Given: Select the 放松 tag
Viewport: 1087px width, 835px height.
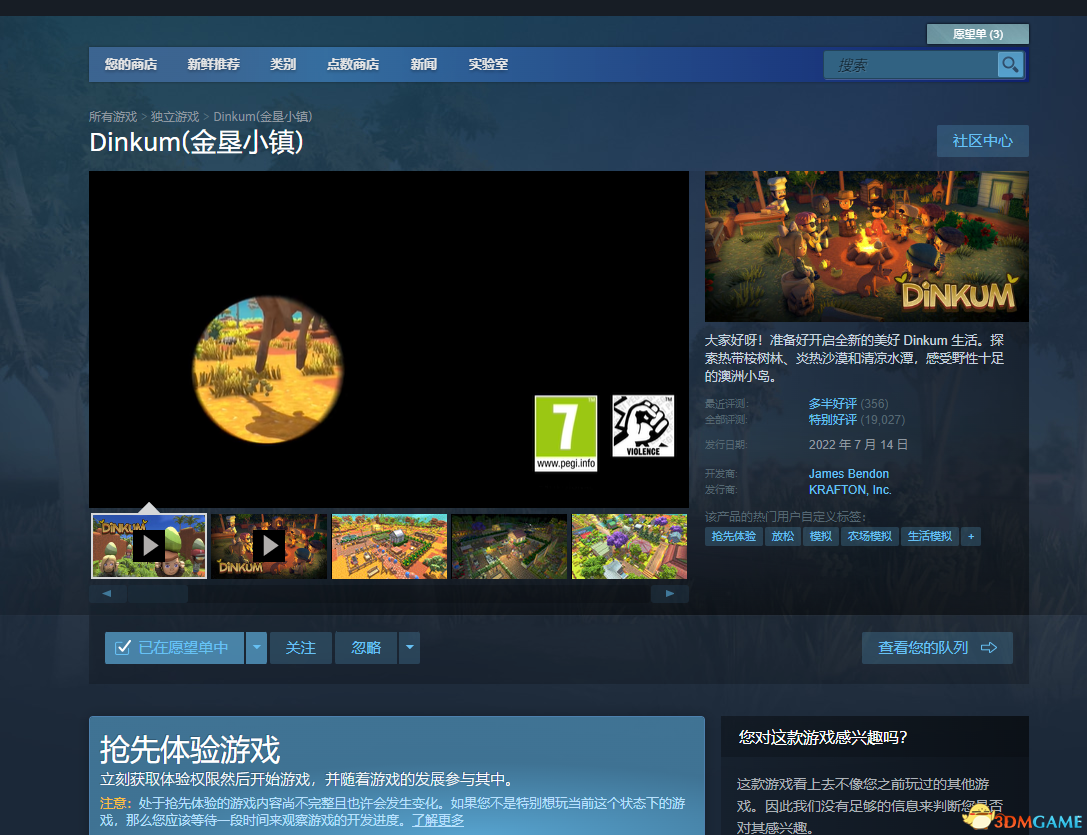Looking at the screenshot, I should [783, 536].
